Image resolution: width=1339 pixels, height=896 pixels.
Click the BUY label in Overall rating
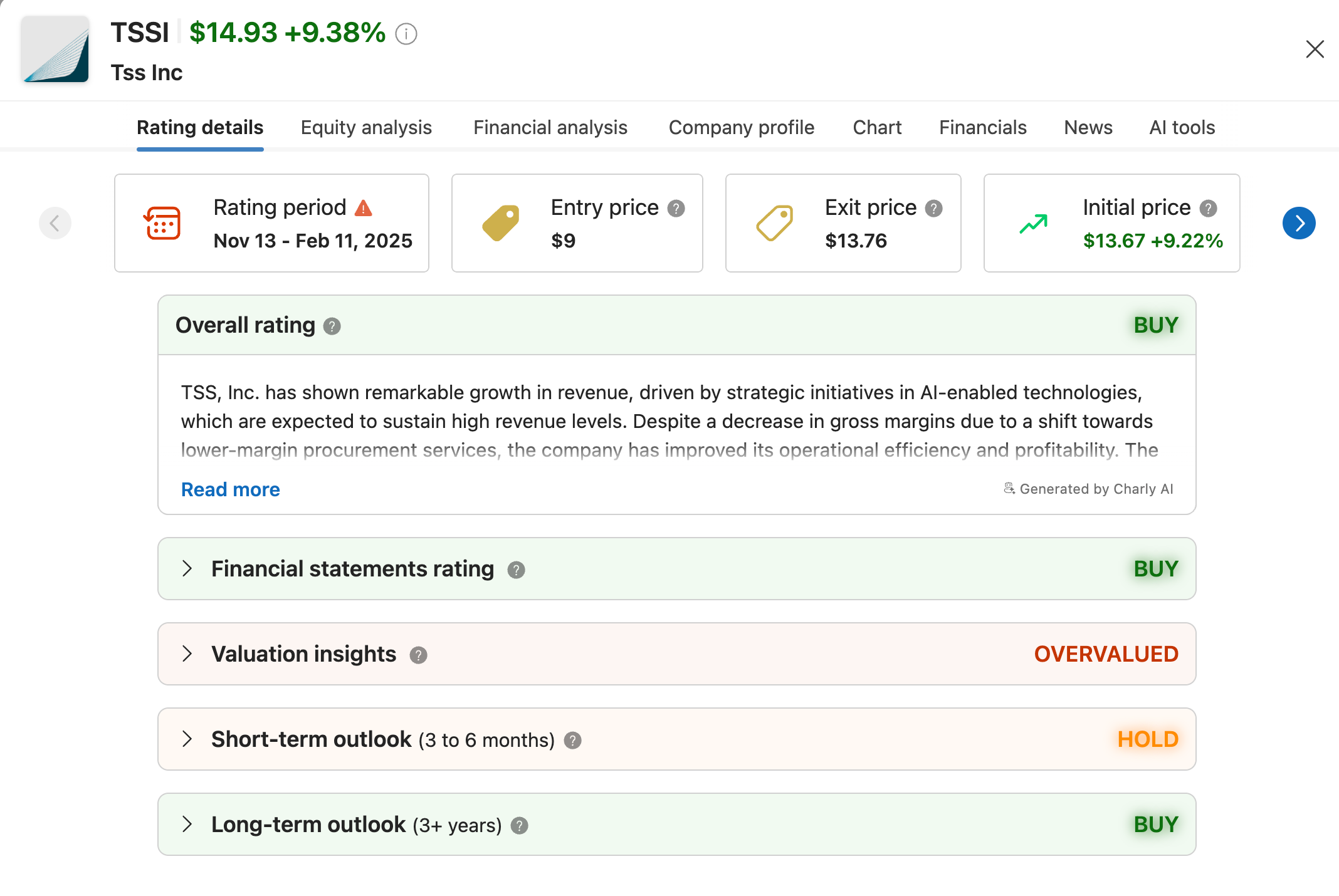(x=1156, y=325)
